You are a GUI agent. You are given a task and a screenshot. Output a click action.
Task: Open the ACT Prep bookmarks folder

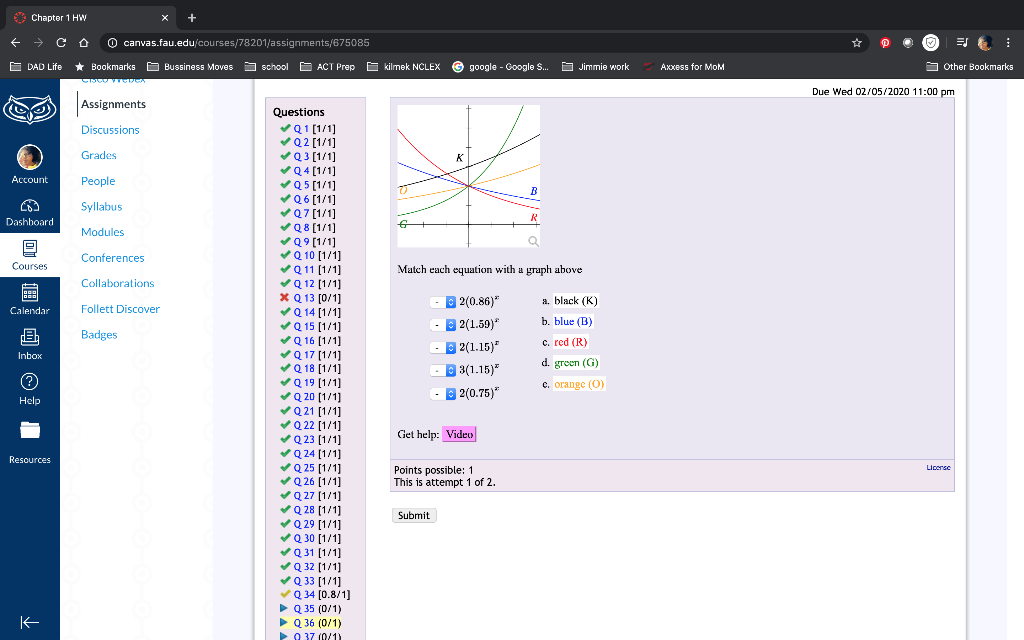tap(327, 67)
